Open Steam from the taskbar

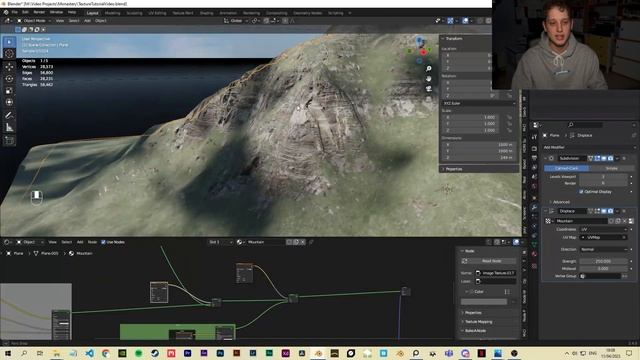click(155, 353)
